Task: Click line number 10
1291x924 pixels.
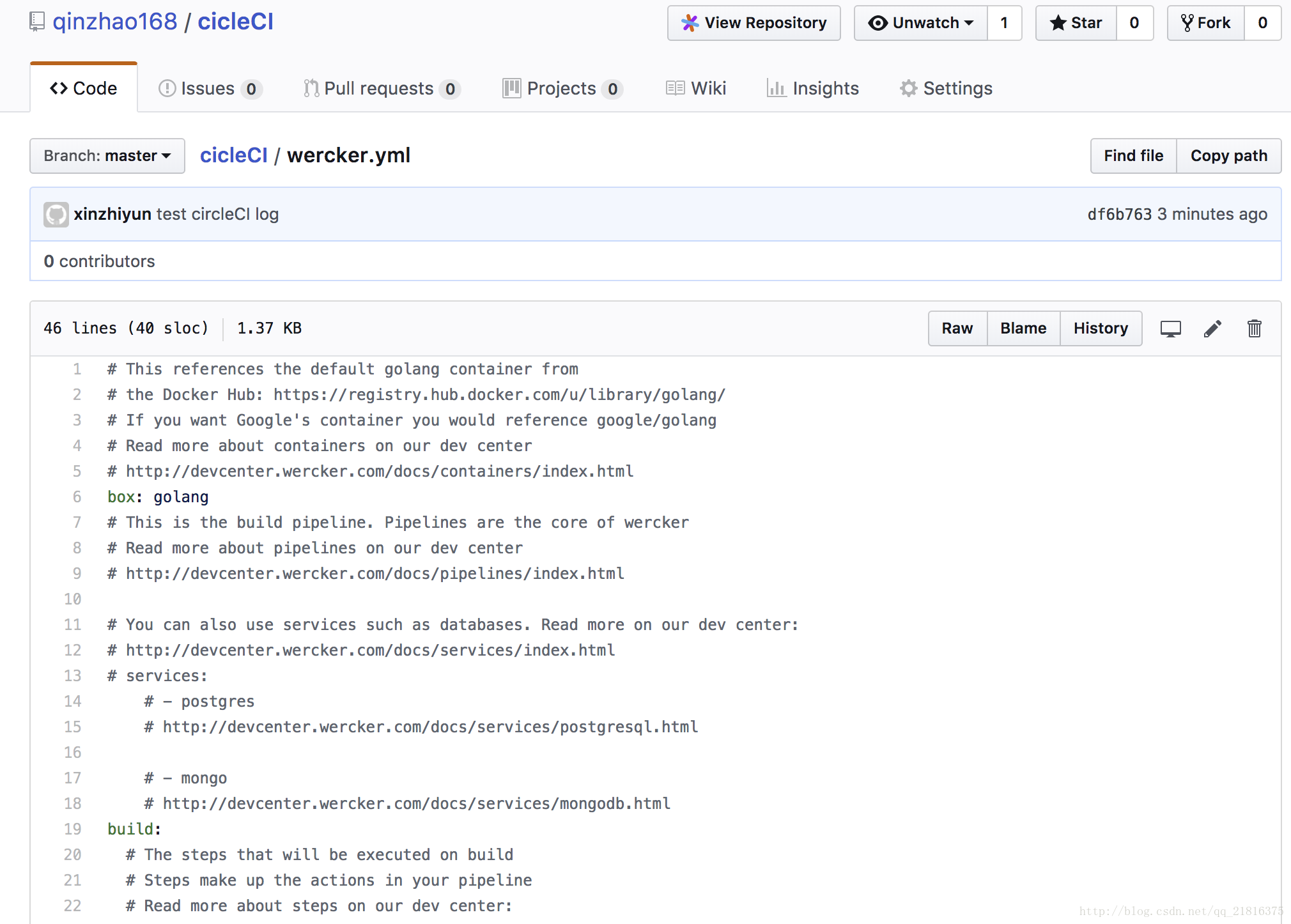Action: click(73, 599)
